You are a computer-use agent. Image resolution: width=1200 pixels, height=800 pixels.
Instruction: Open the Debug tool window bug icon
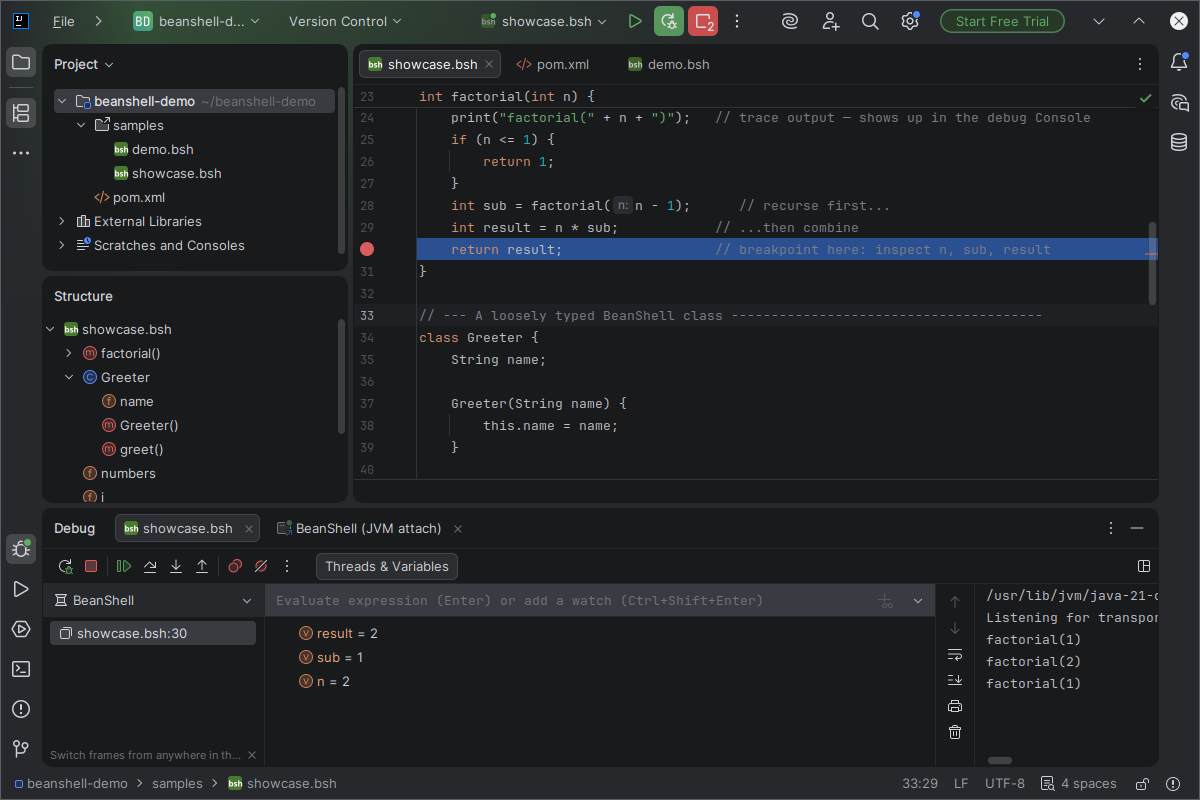click(x=20, y=548)
